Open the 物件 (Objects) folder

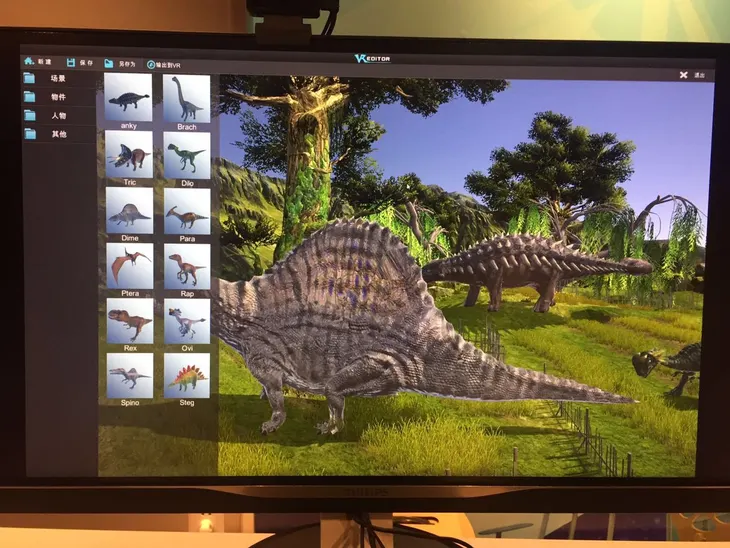pyautogui.click(x=31, y=97)
